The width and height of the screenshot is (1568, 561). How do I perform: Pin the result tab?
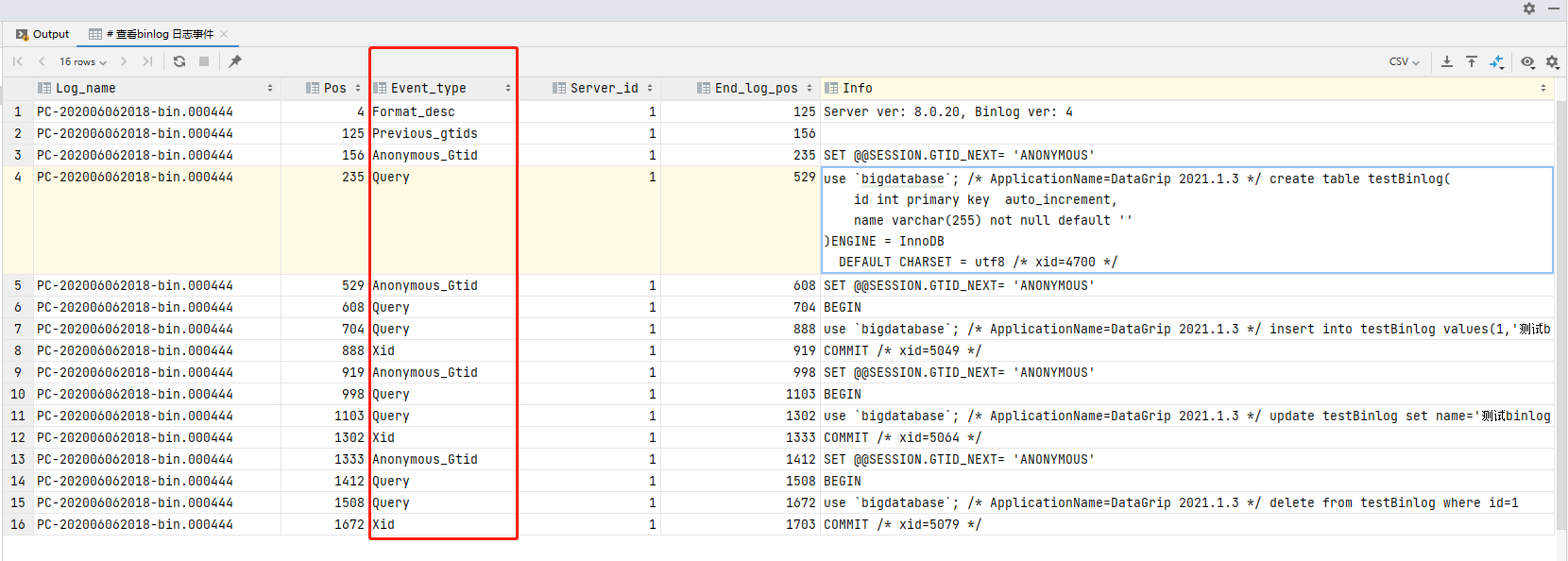click(235, 61)
